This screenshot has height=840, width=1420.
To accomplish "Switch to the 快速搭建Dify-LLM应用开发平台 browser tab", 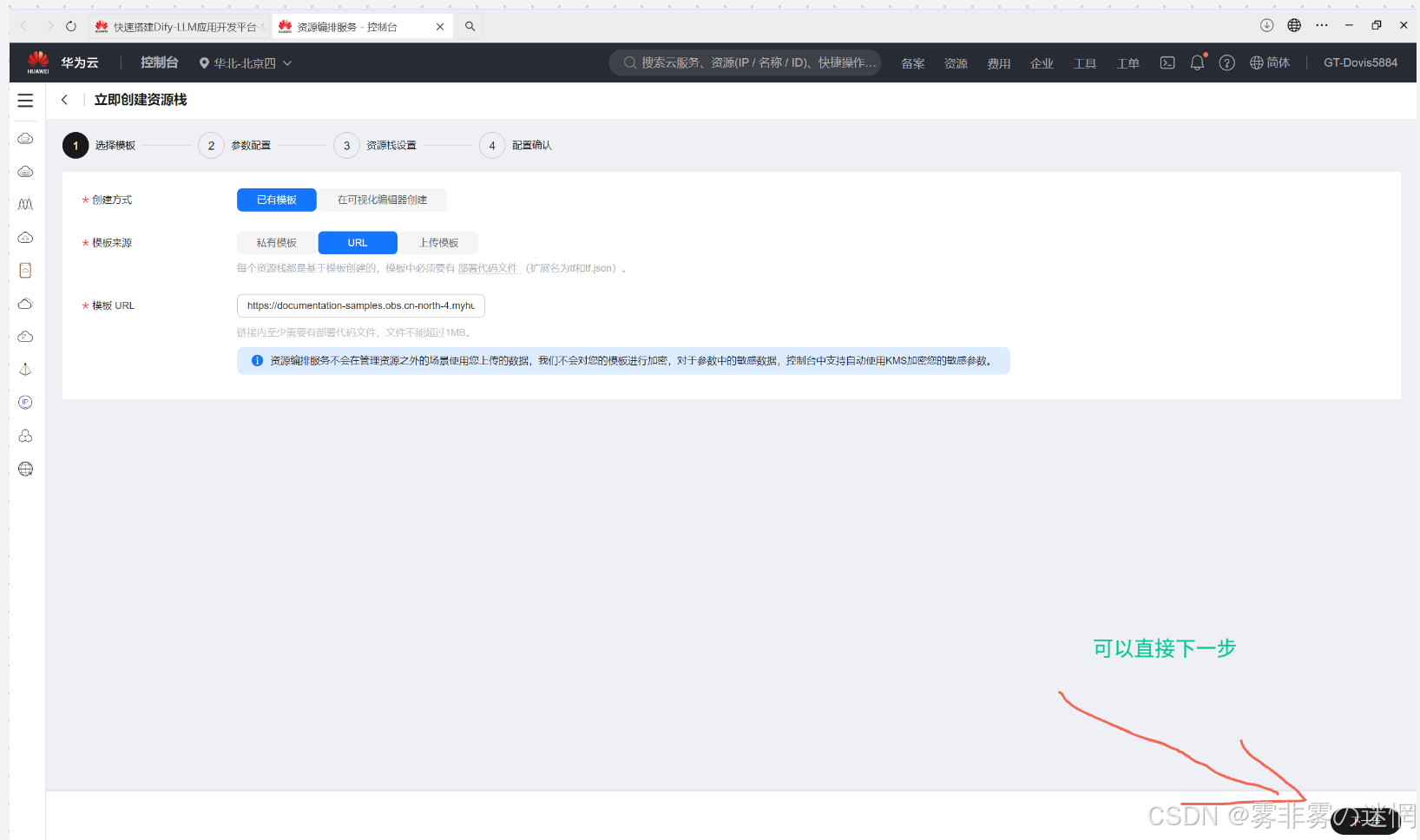I will point(179,27).
